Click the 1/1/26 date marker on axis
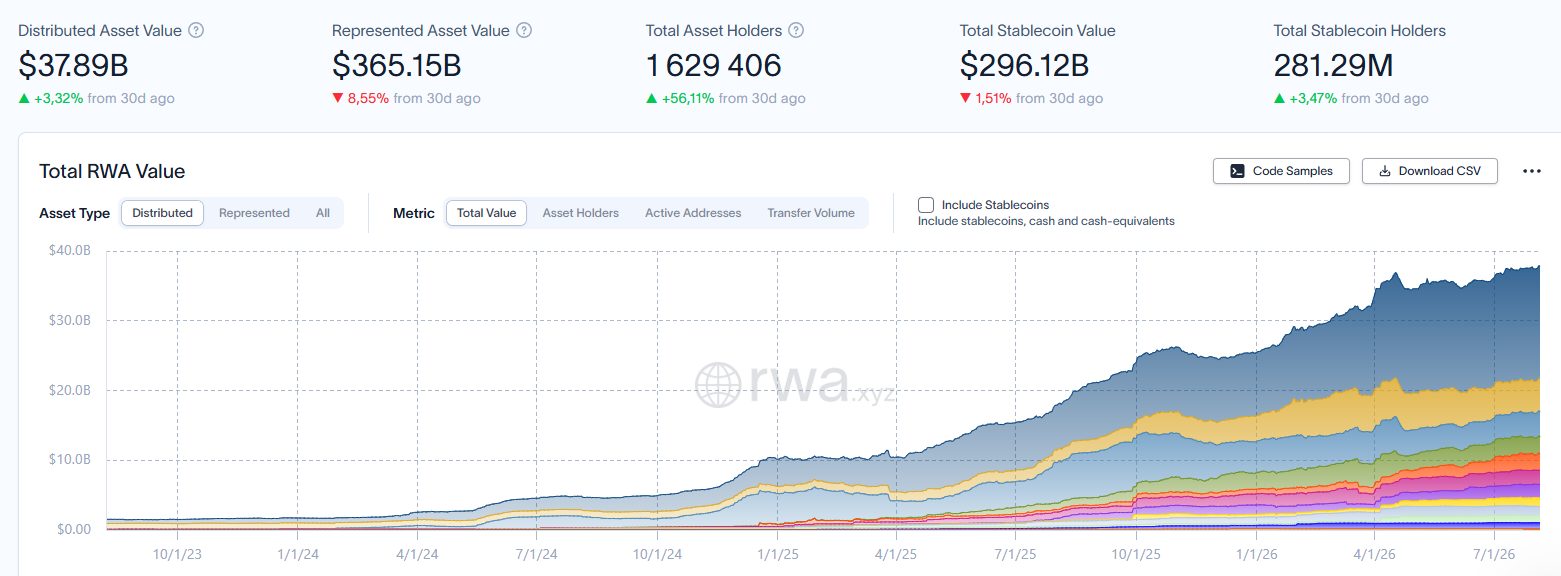 pyautogui.click(x=1255, y=552)
